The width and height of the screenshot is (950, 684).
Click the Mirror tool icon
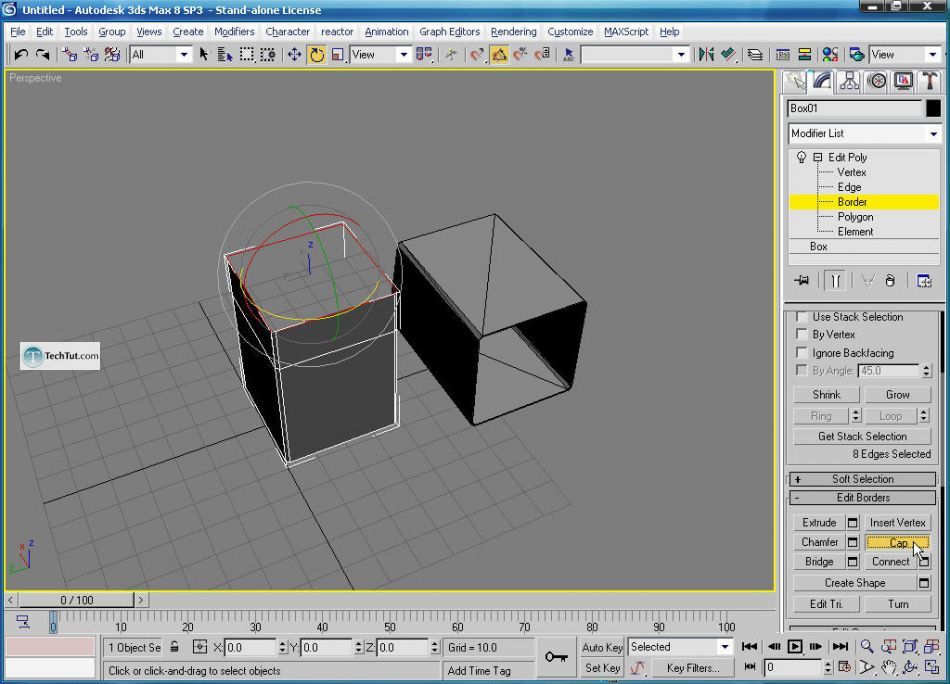pos(706,55)
